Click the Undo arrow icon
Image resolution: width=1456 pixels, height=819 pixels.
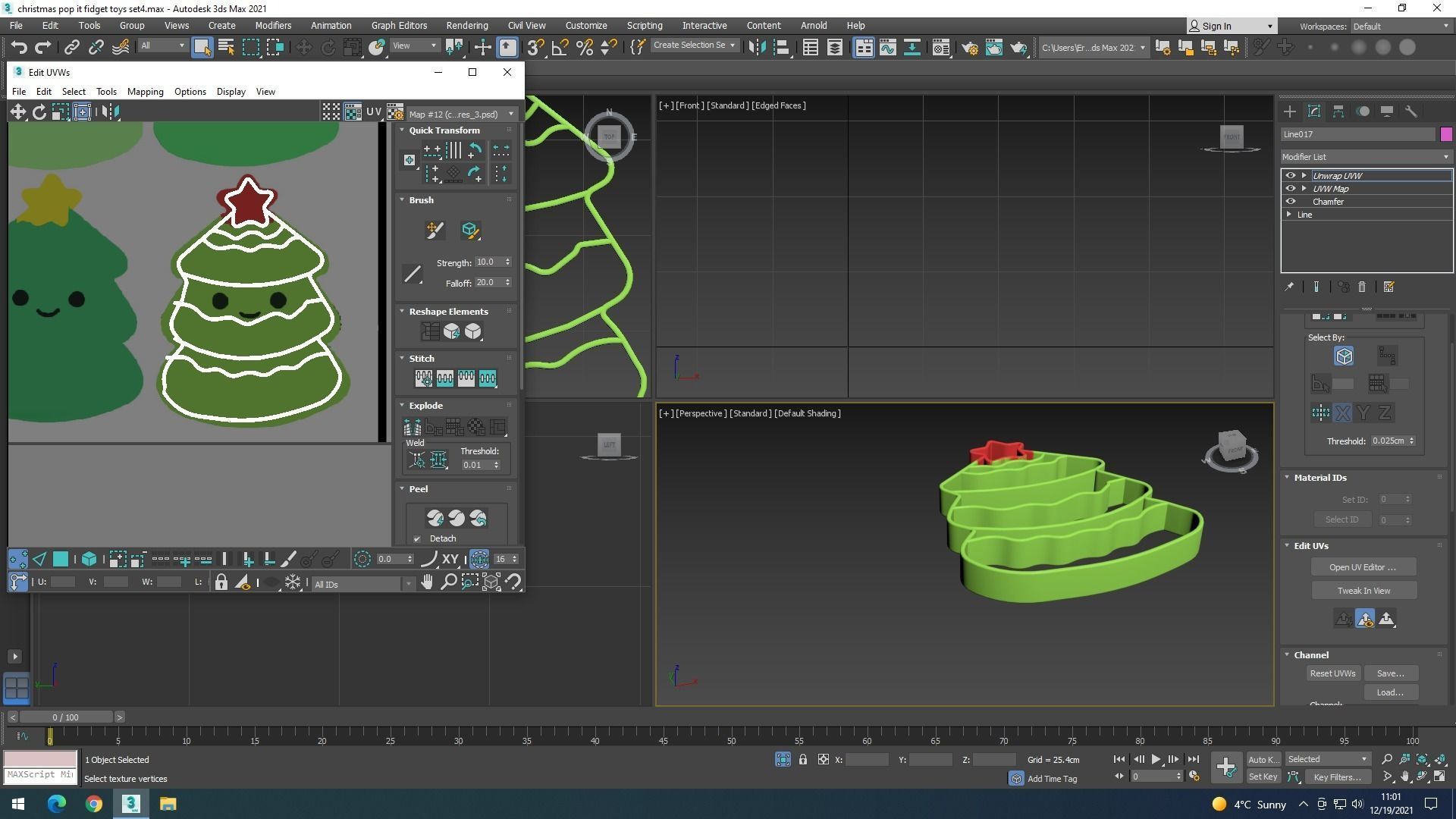[19, 47]
